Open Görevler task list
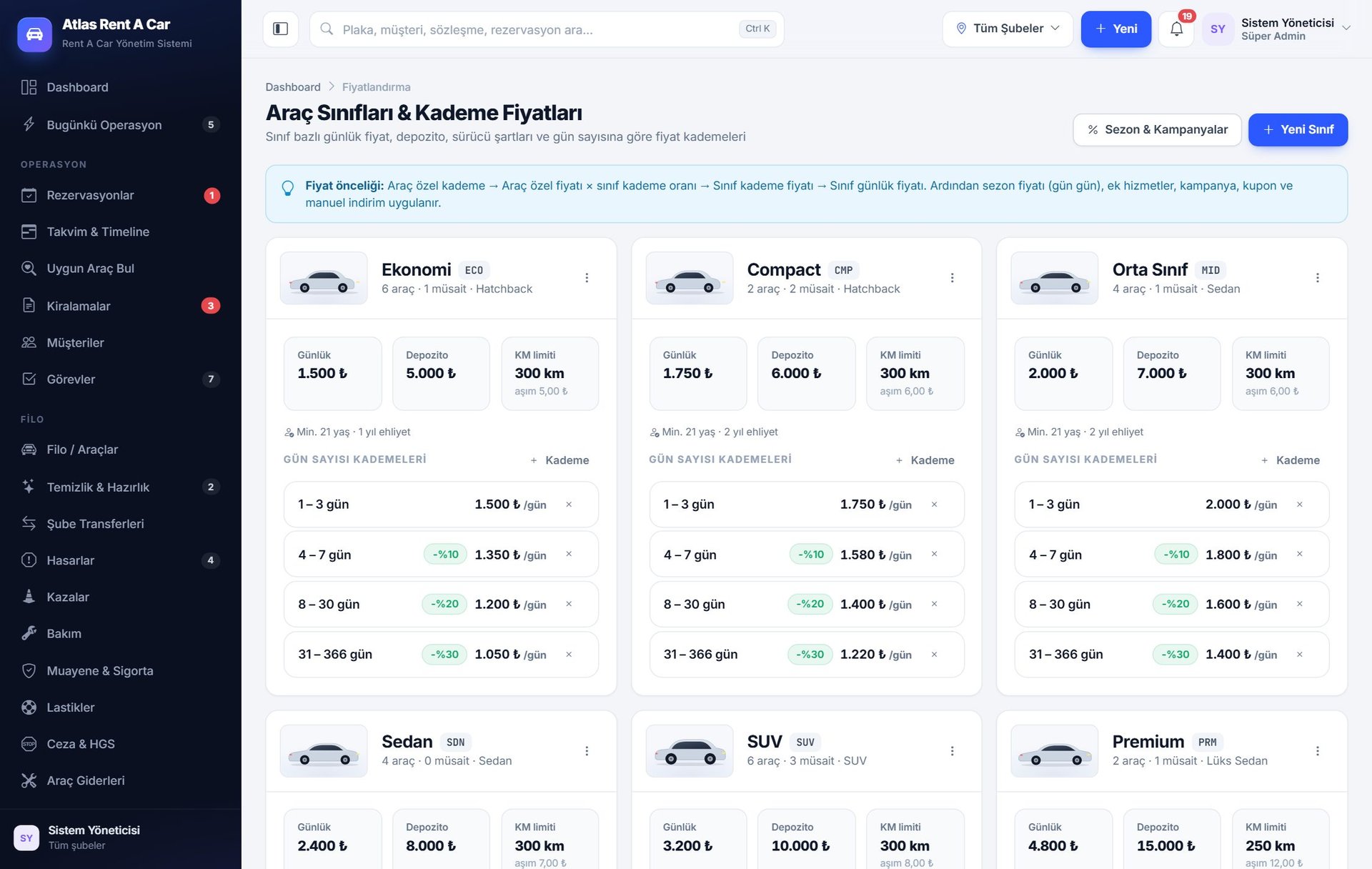 pyautogui.click(x=120, y=379)
